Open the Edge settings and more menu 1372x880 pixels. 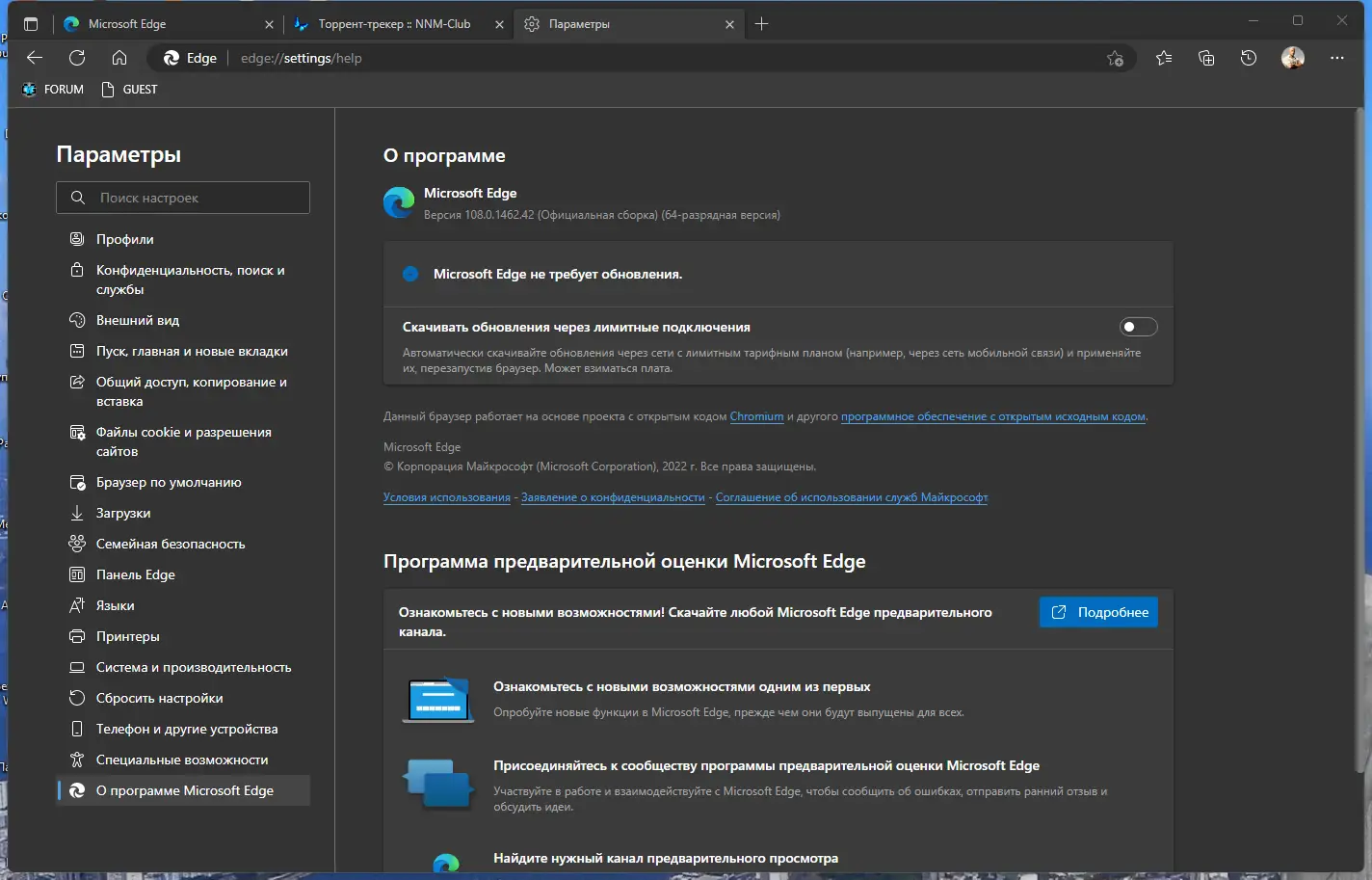pos(1337,58)
